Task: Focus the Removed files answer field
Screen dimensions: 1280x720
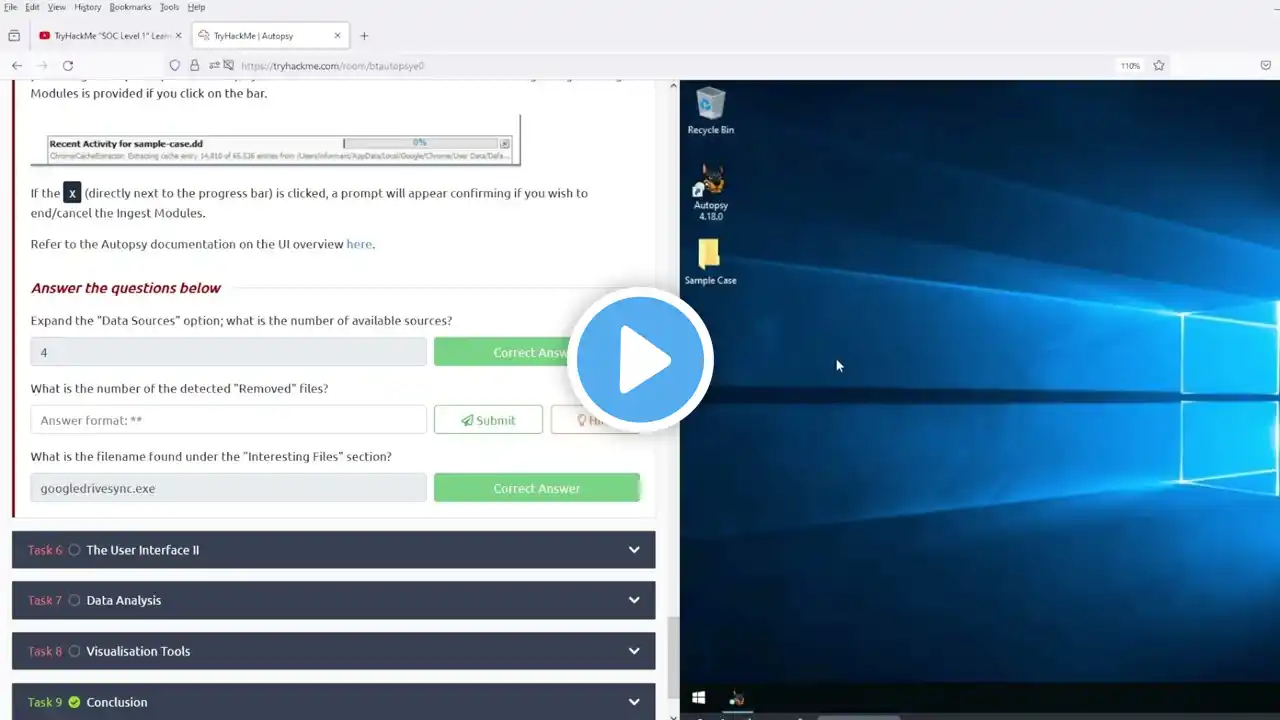Action: [x=228, y=420]
